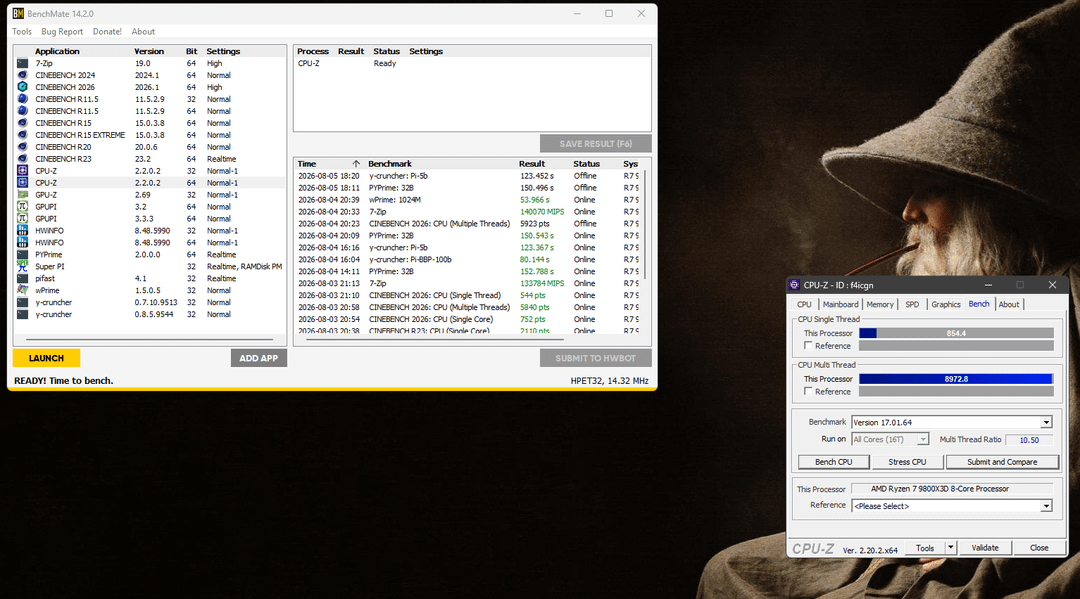The width and height of the screenshot is (1080, 599).
Task: Open the Bug Report menu
Action: pos(62,32)
